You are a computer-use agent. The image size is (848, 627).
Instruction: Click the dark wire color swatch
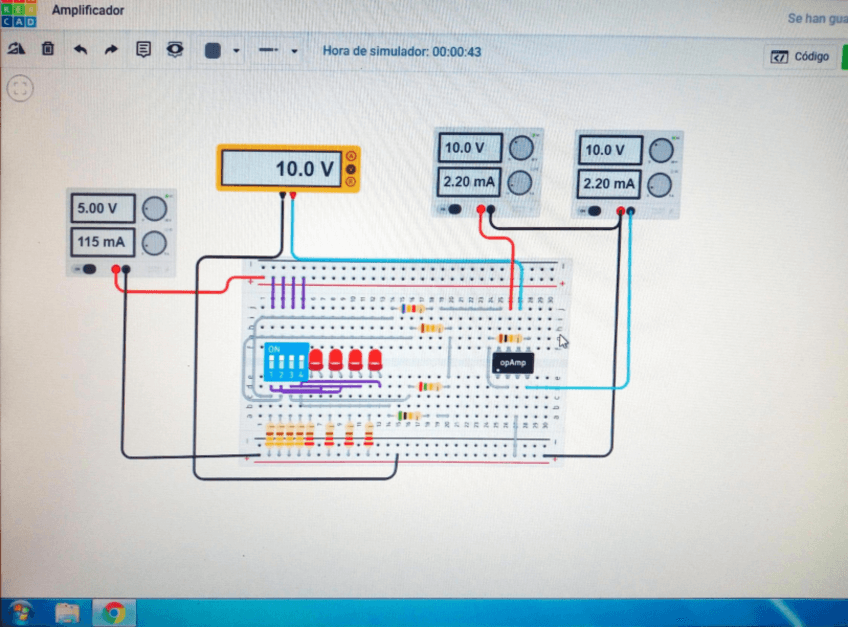pos(212,50)
